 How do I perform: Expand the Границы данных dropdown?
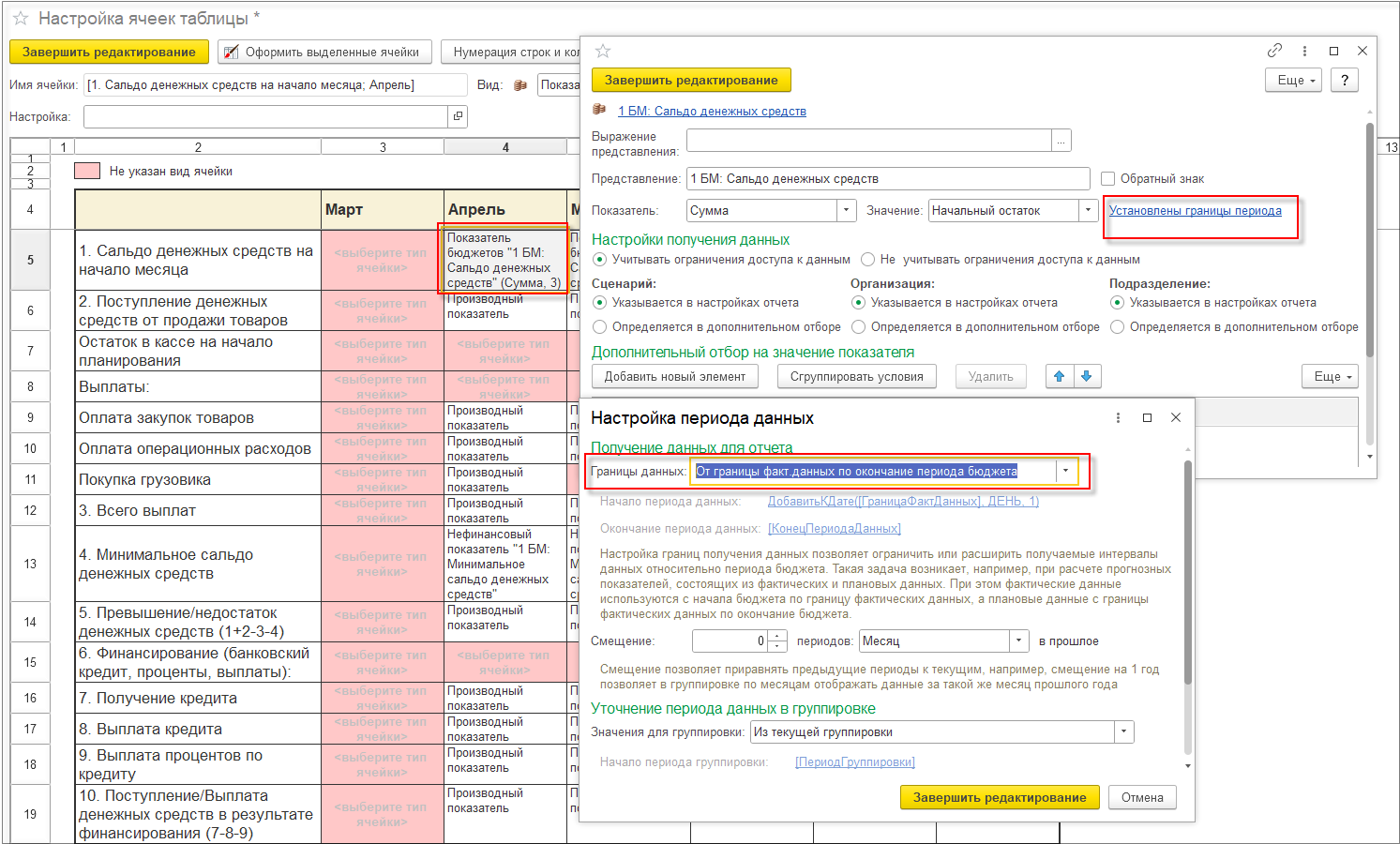(x=1065, y=471)
